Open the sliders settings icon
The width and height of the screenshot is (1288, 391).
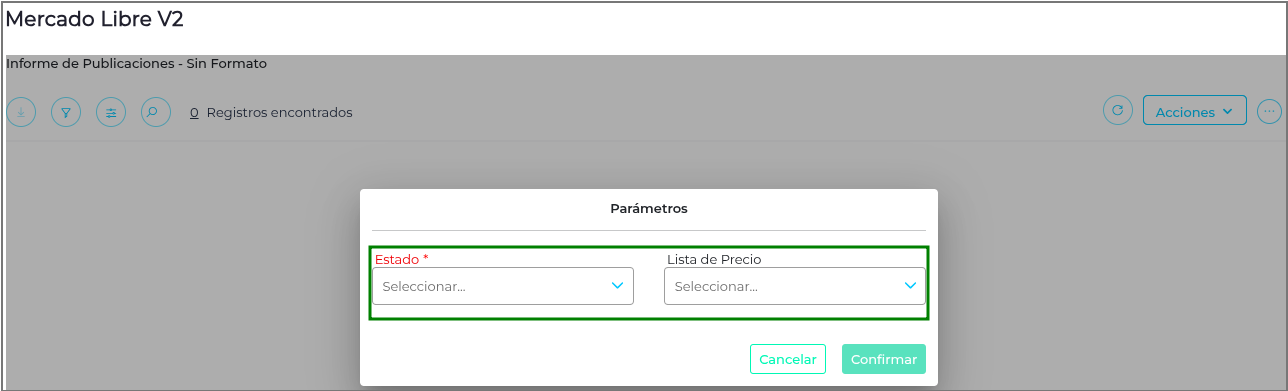[x=111, y=112]
